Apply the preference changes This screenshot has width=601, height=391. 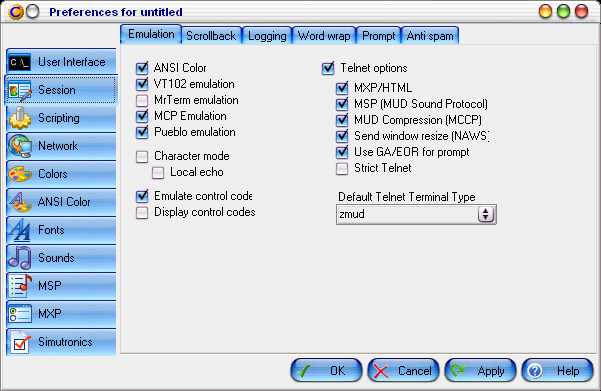coord(480,370)
